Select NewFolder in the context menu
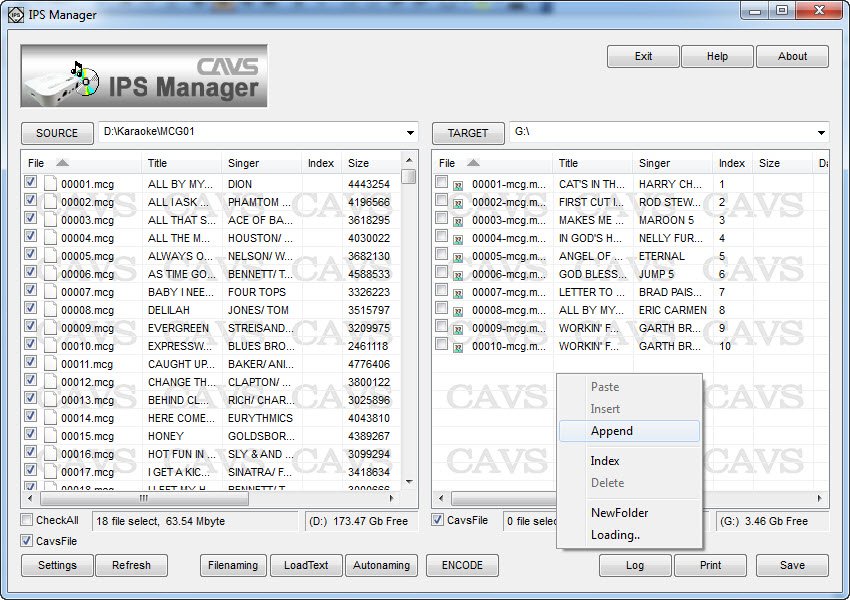 pos(619,513)
